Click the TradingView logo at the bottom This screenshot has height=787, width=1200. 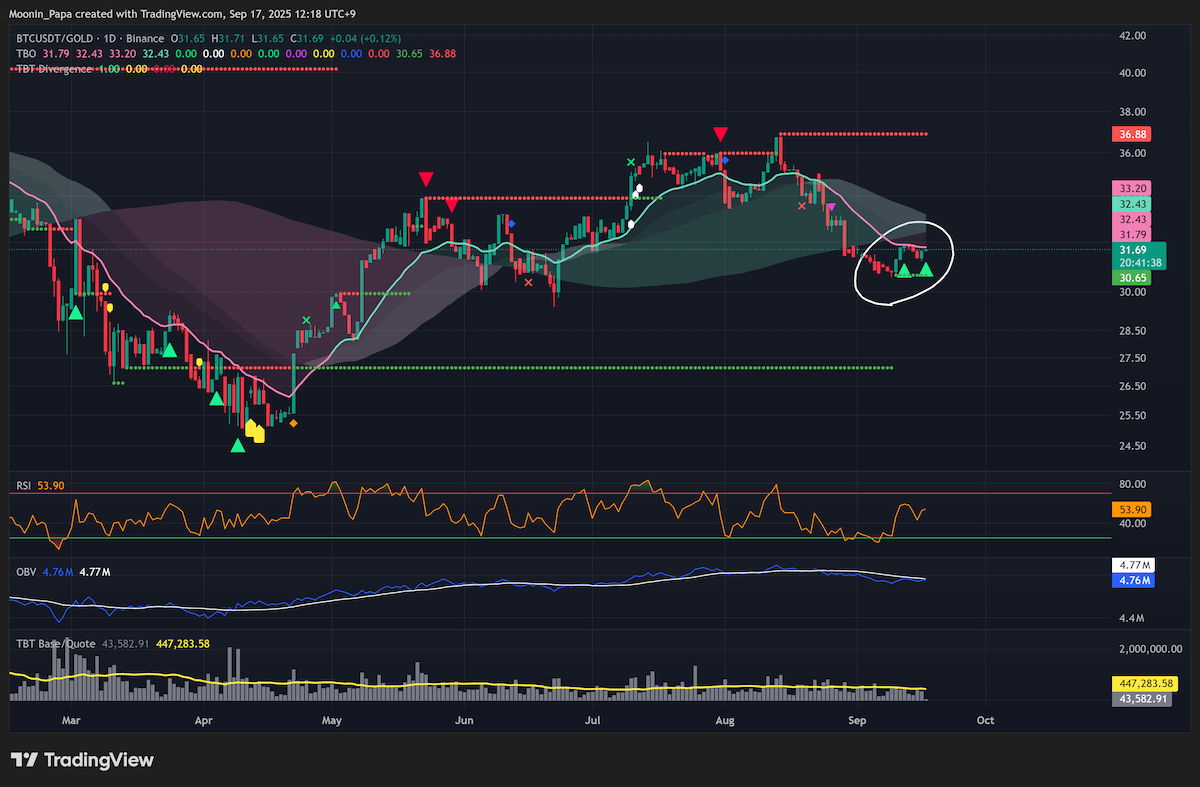tap(82, 760)
